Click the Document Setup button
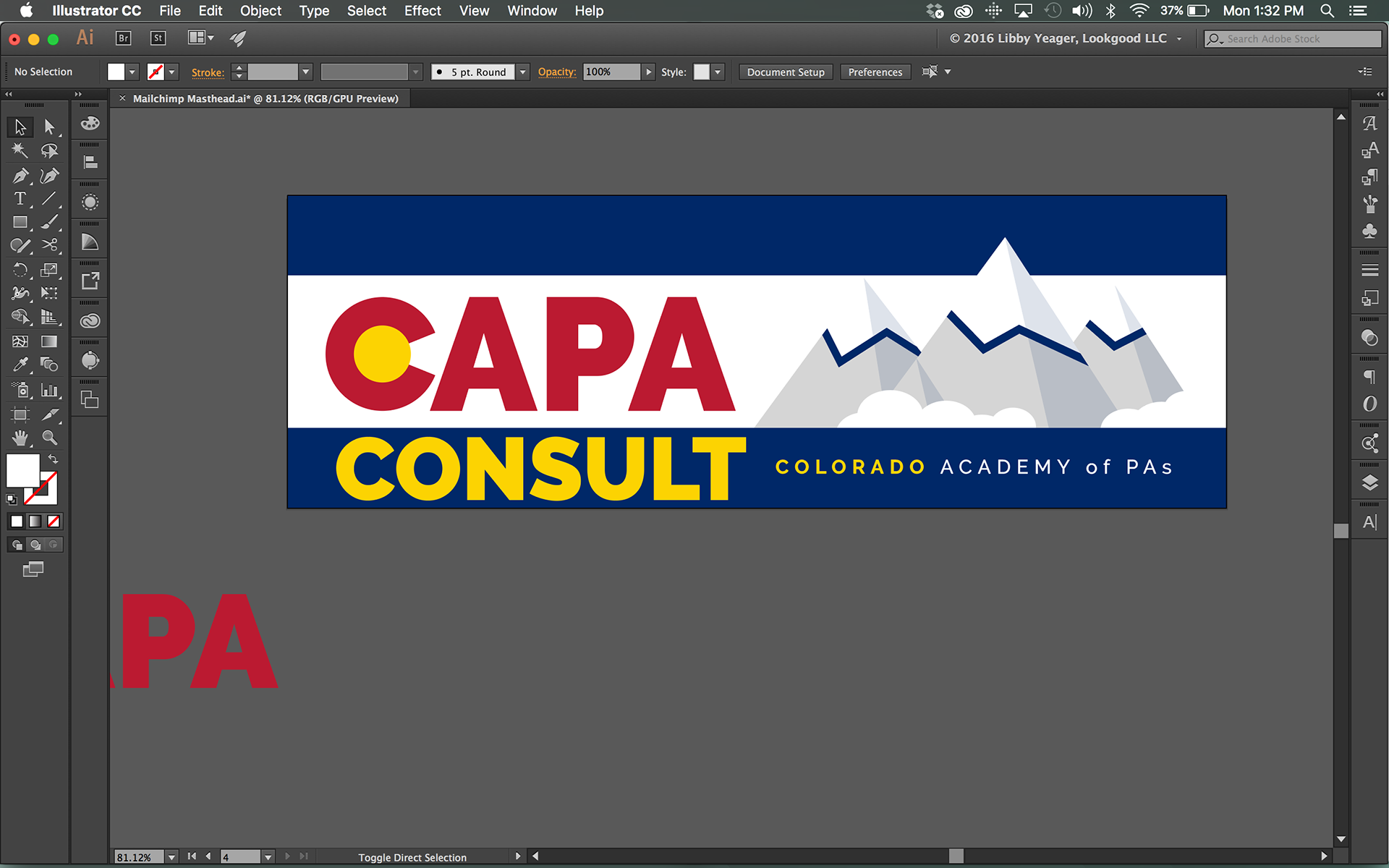The width and height of the screenshot is (1389, 868). [x=786, y=72]
